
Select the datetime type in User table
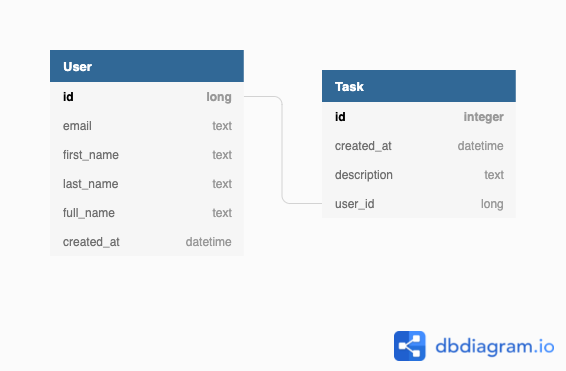(x=208, y=242)
